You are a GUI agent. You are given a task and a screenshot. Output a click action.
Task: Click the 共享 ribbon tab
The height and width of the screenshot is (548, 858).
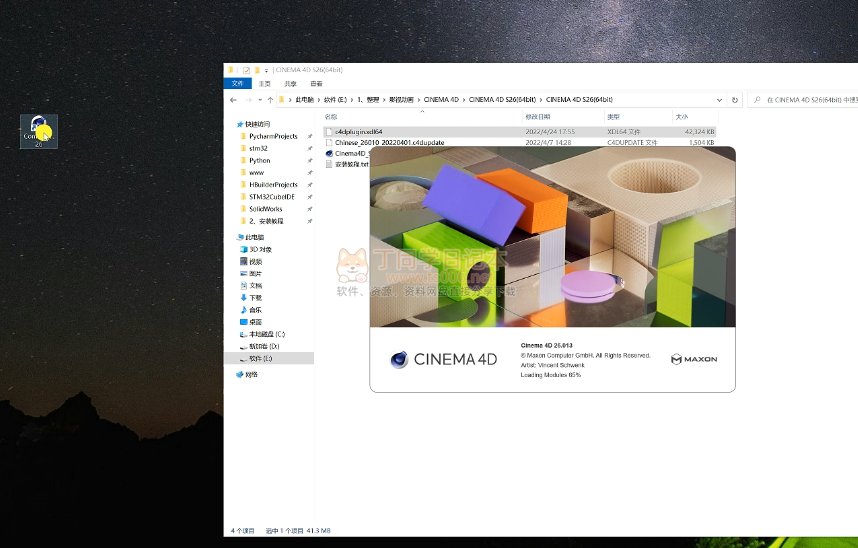point(291,84)
